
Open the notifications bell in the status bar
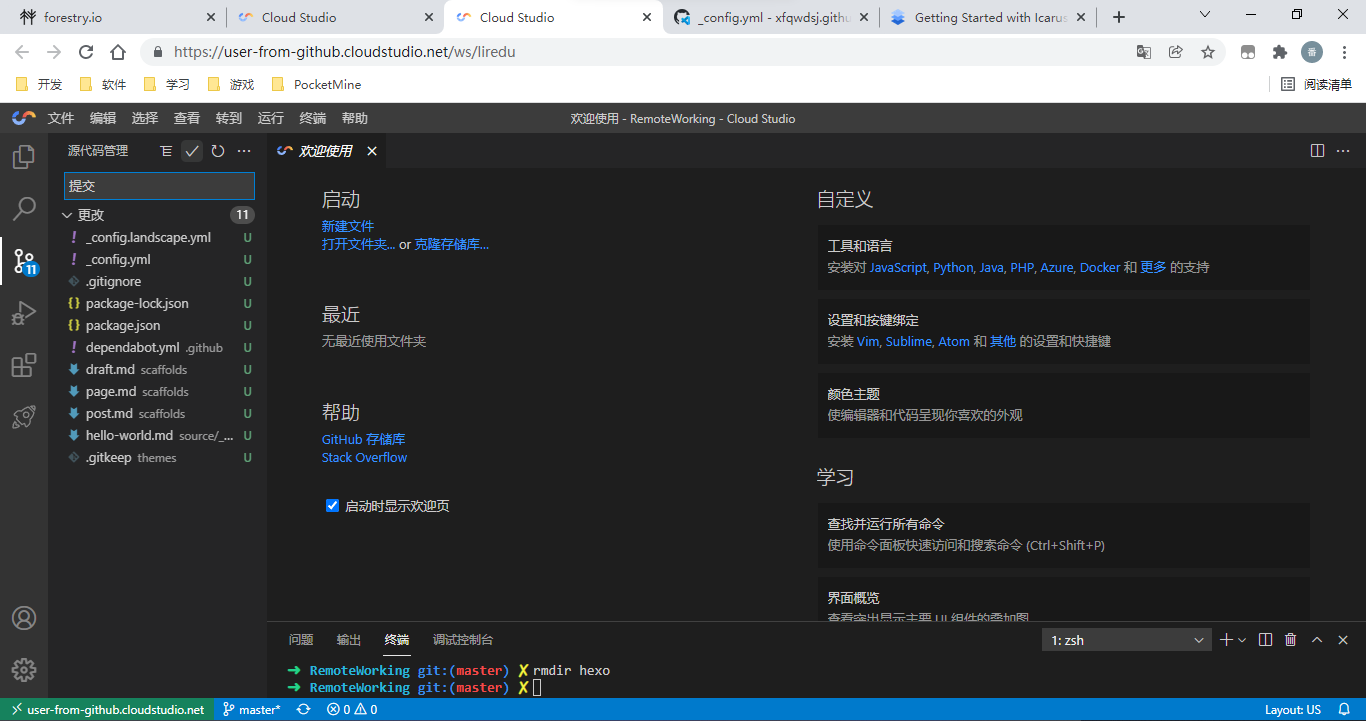[1343, 710]
